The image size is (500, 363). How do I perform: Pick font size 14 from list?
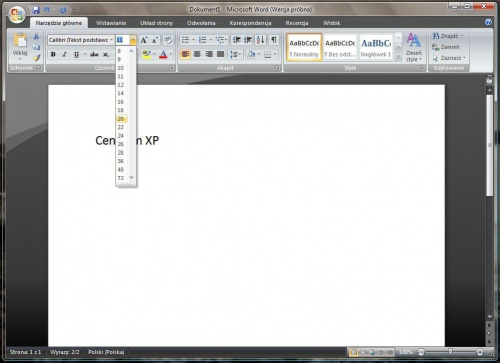click(121, 93)
